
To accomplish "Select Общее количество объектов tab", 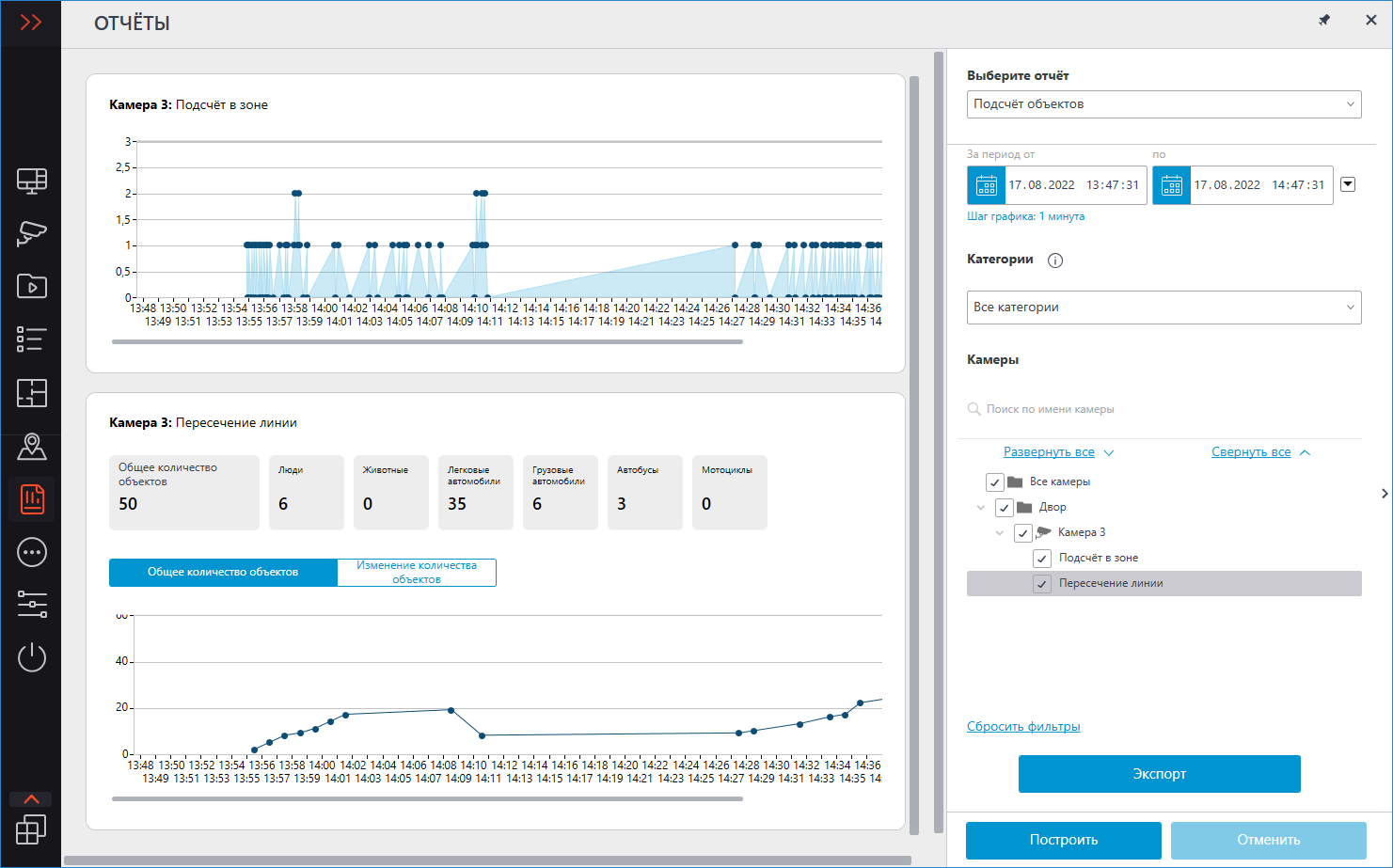I will tap(223, 572).
